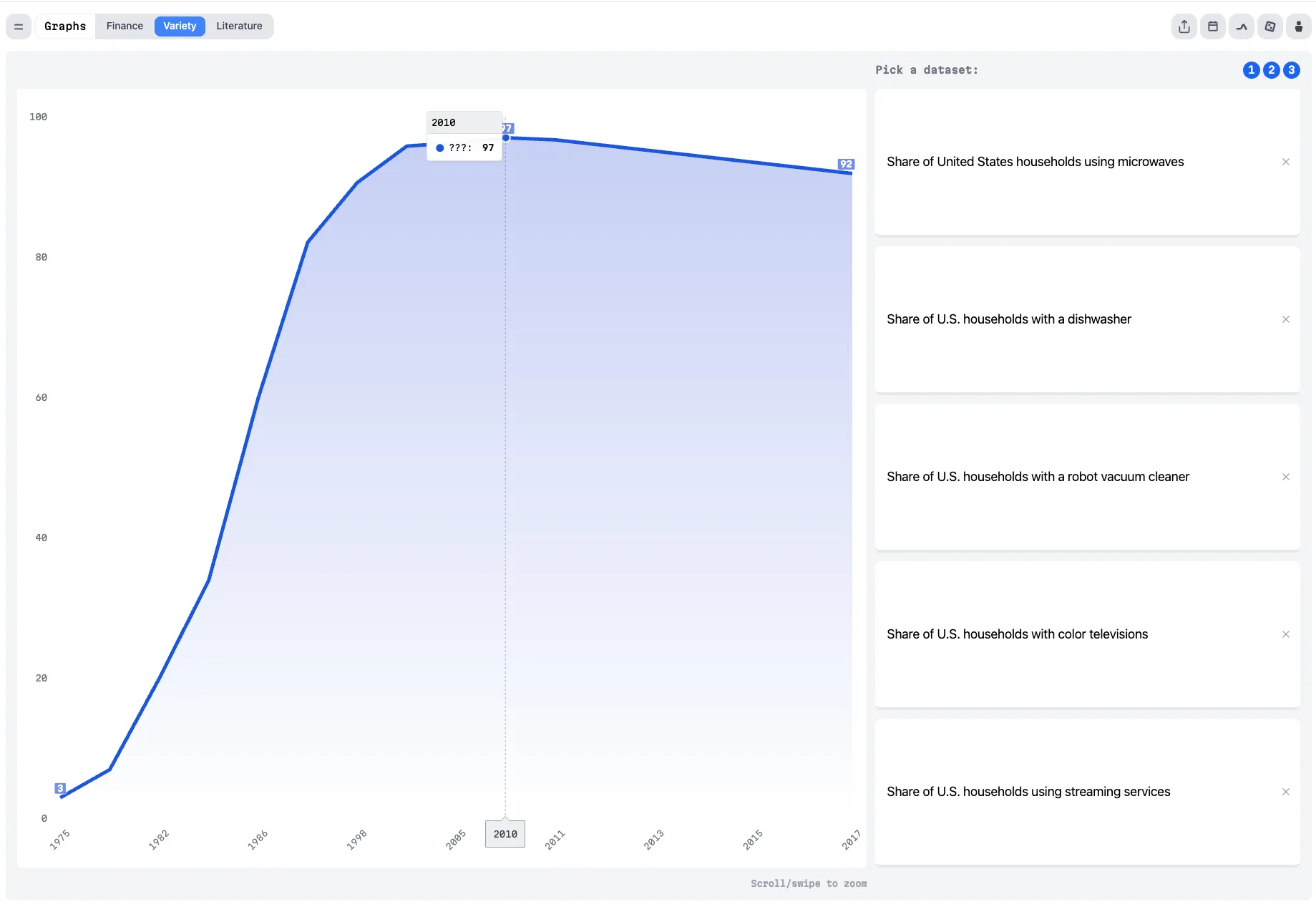Viewport: 1316px width, 912px height.
Task: Dismiss the streaming services option
Action: [x=1286, y=792]
